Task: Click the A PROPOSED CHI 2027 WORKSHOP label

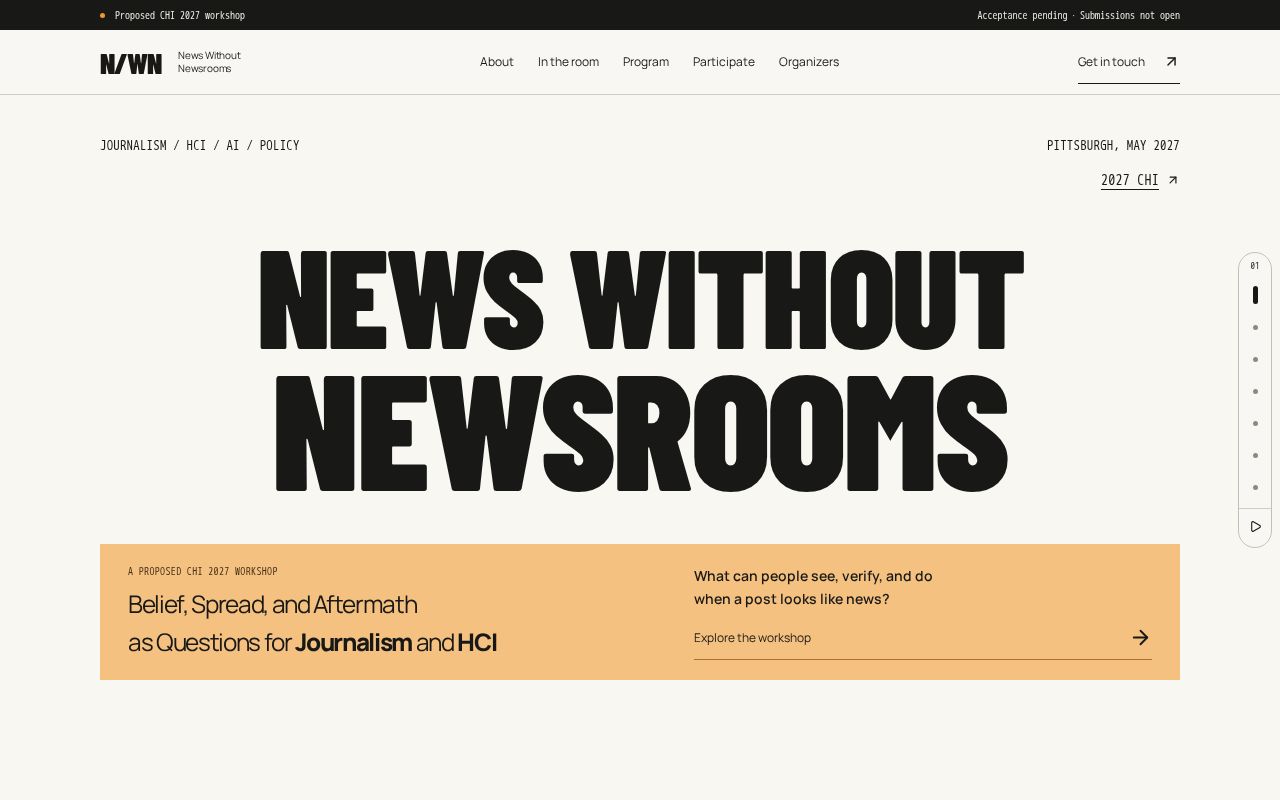Action: pos(203,571)
